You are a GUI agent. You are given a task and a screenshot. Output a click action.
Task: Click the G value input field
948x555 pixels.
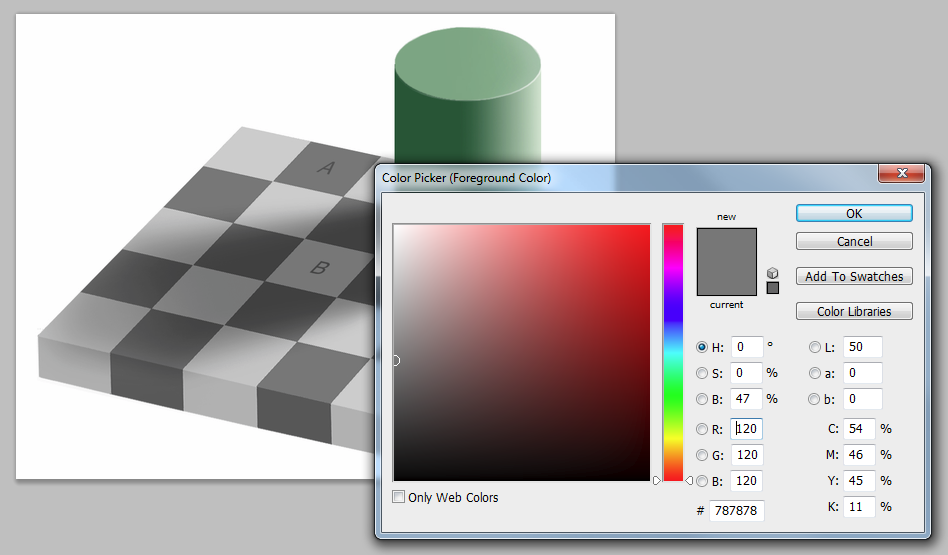pyautogui.click(x=747, y=455)
